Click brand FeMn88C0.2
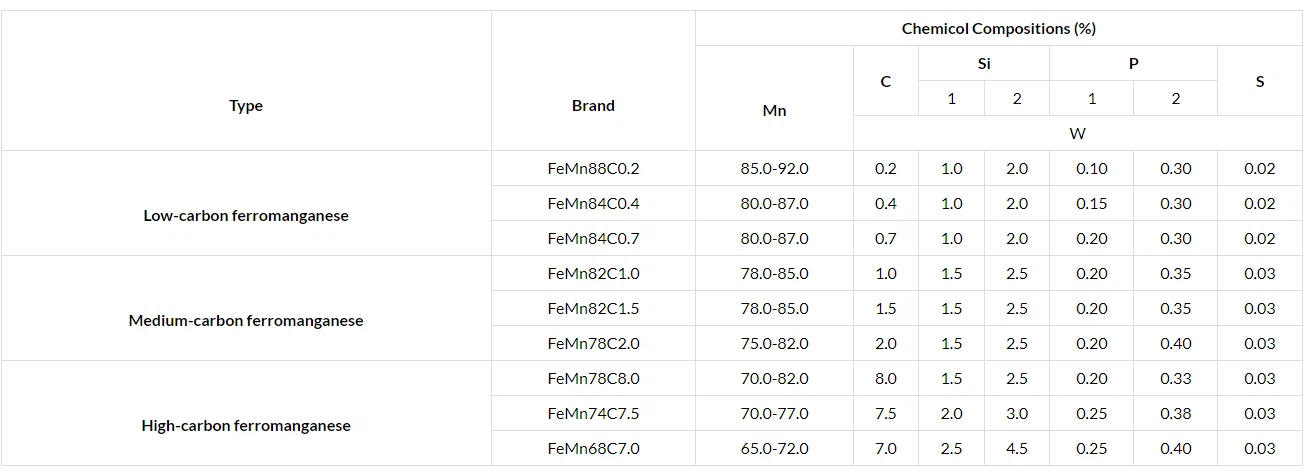Screen dimensions: 1312x475 [x=593, y=169]
